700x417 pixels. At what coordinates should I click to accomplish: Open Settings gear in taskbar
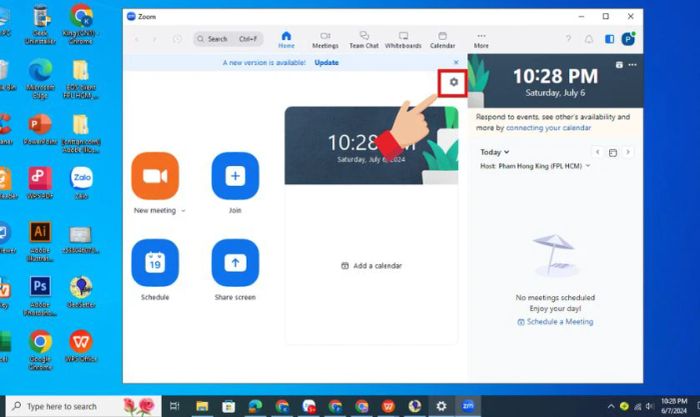click(441, 406)
